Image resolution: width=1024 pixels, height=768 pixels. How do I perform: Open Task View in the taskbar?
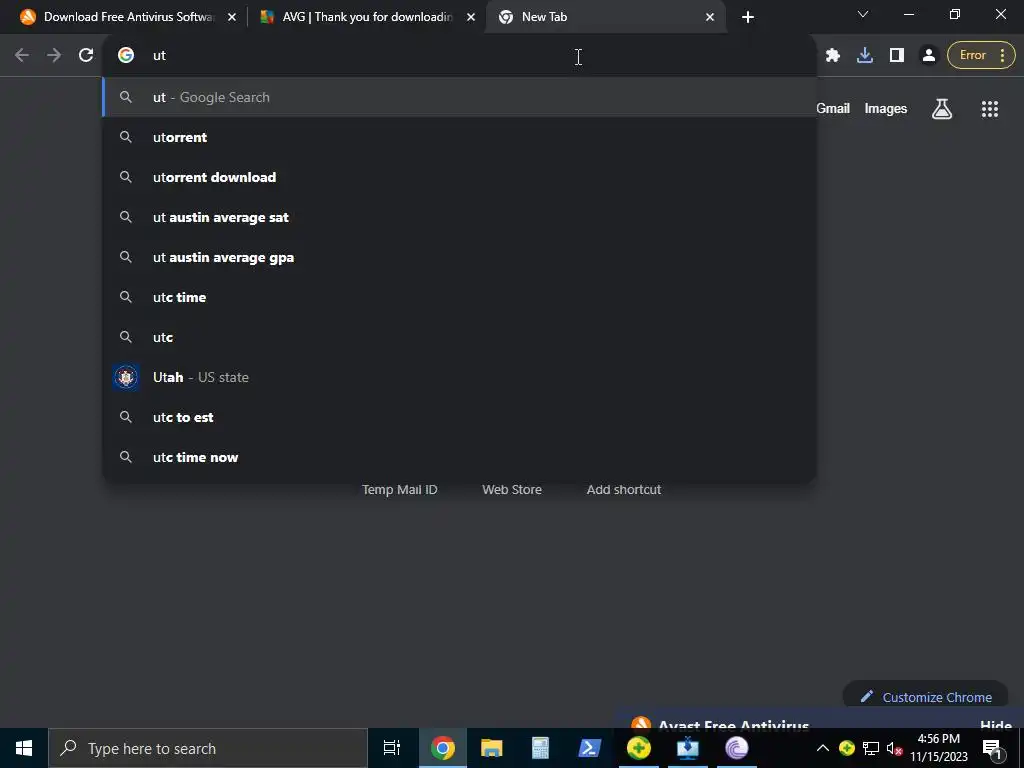point(392,748)
